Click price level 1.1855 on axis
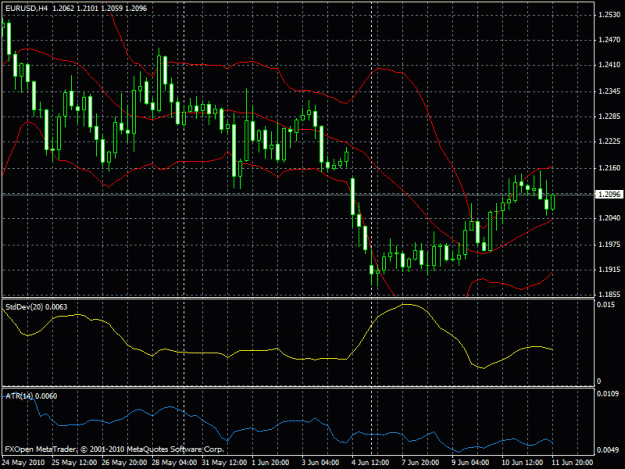This screenshot has height=469, width=625. click(609, 294)
